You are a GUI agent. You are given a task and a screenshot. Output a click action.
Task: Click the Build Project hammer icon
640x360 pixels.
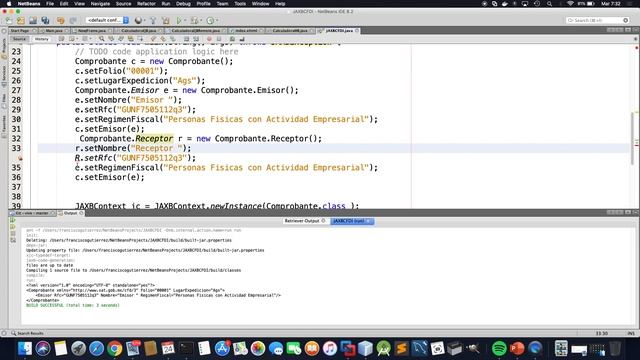(x=153, y=20)
